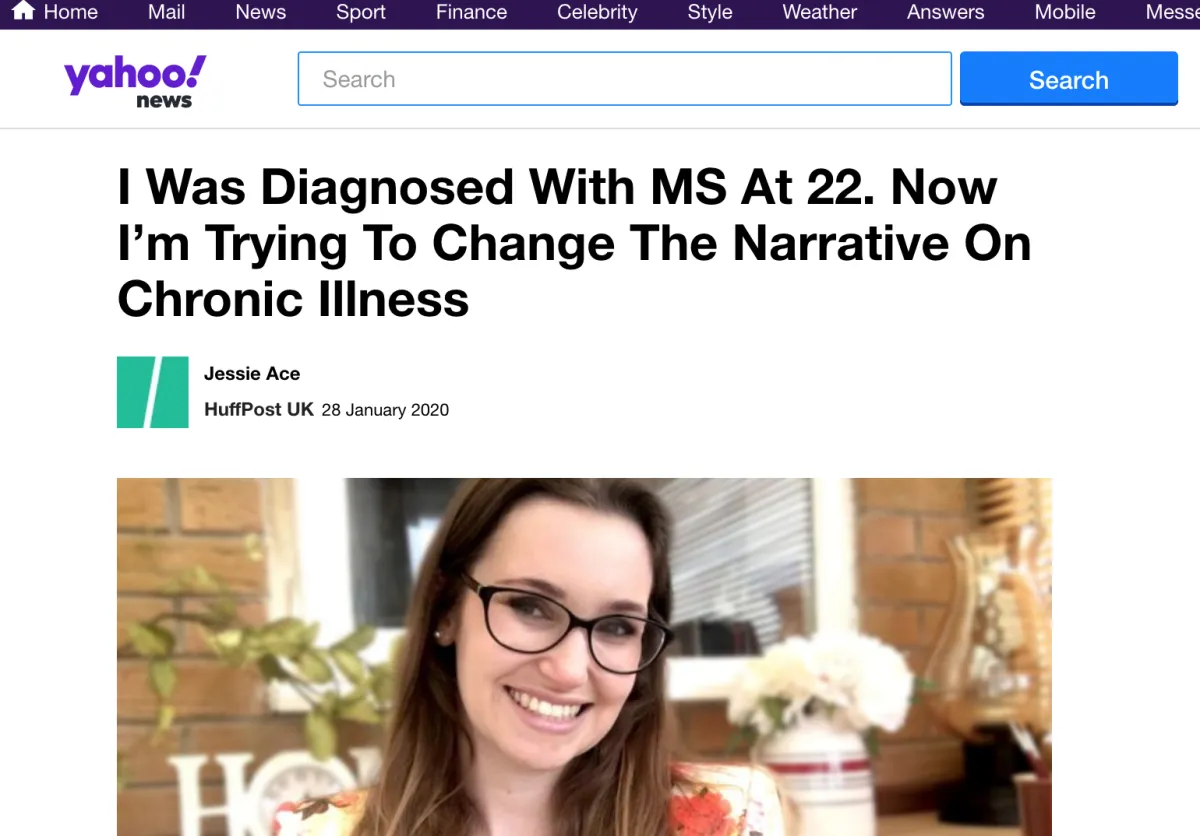Click the Home house icon

(23, 11)
